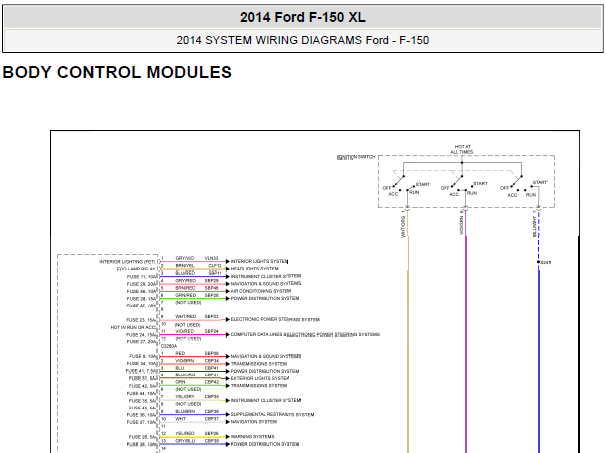Click the vertical 'BLU/WHT' wire label
Screen dimensions: 606x453
click(x=535, y=226)
